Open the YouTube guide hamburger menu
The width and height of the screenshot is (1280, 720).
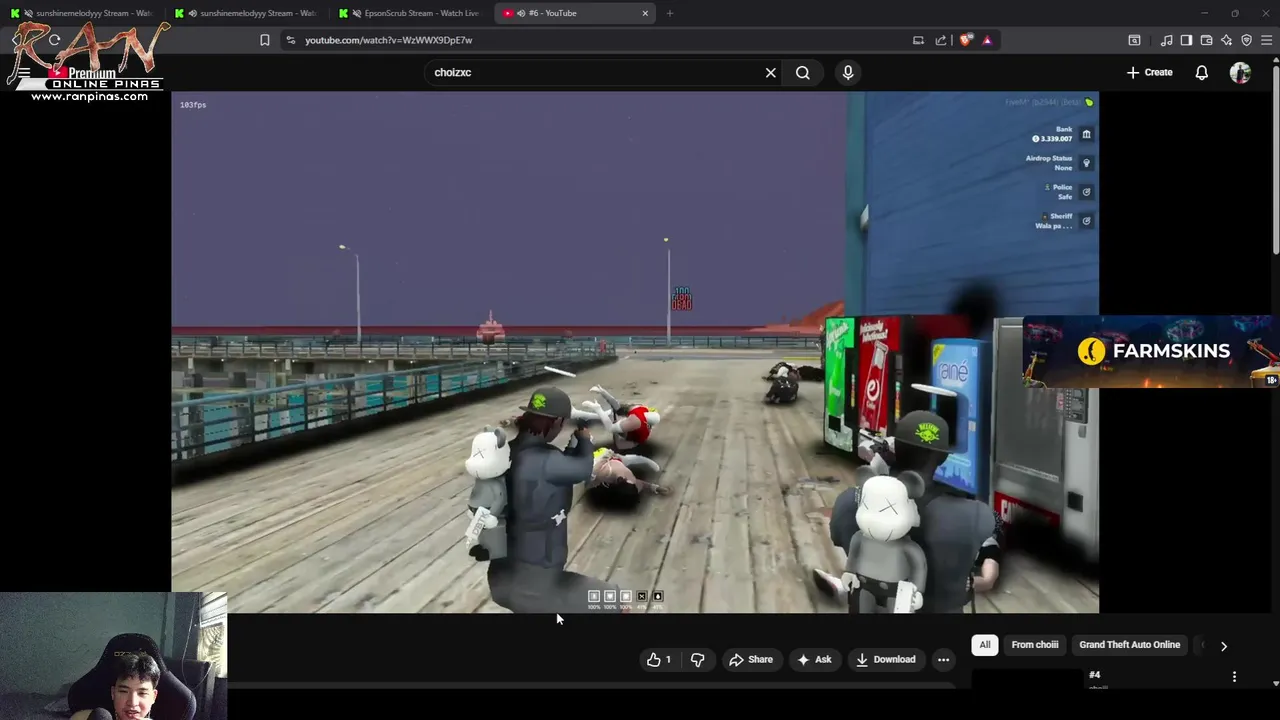click(23, 72)
